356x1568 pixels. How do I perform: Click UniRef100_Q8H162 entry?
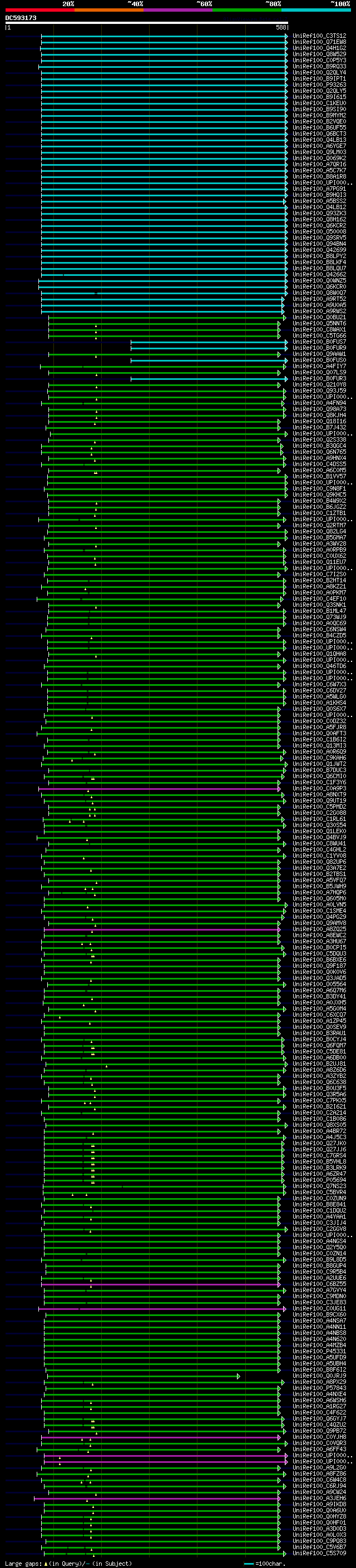pyautogui.click(x=319, y=219)
